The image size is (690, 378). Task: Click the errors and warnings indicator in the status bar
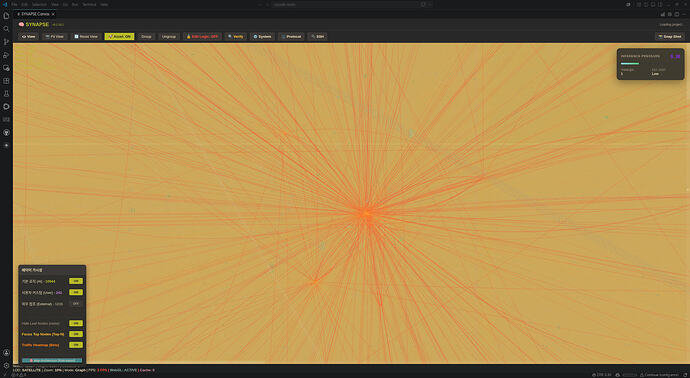[19, 375]
